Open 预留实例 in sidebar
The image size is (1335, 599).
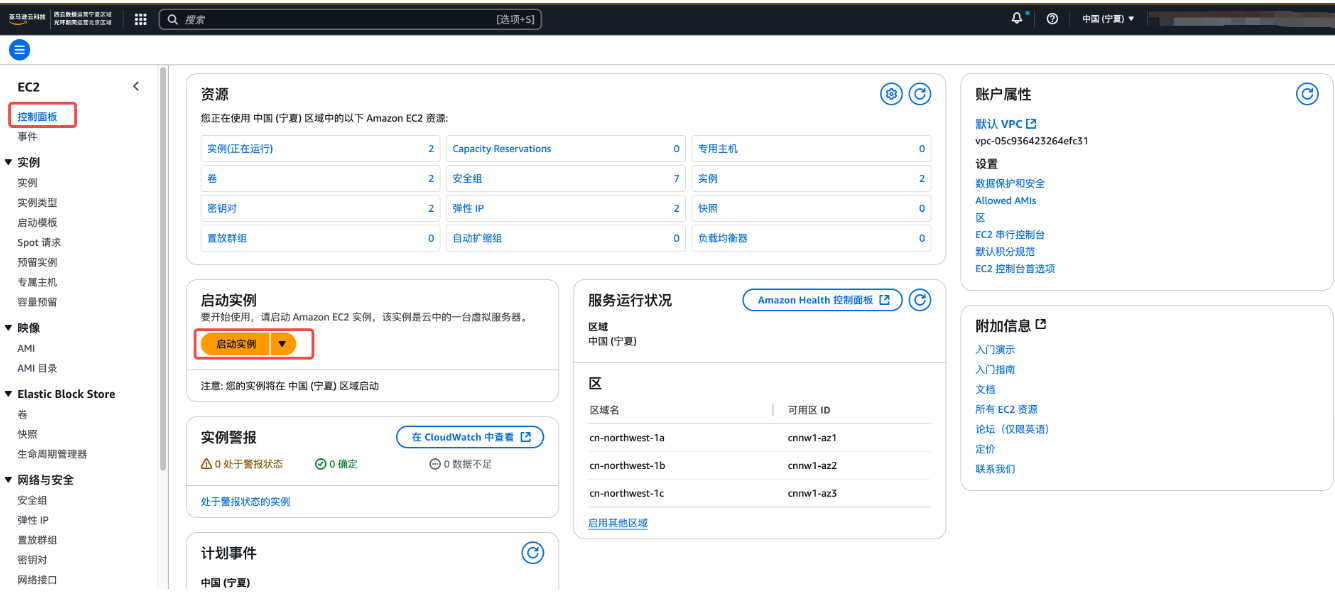37,262
